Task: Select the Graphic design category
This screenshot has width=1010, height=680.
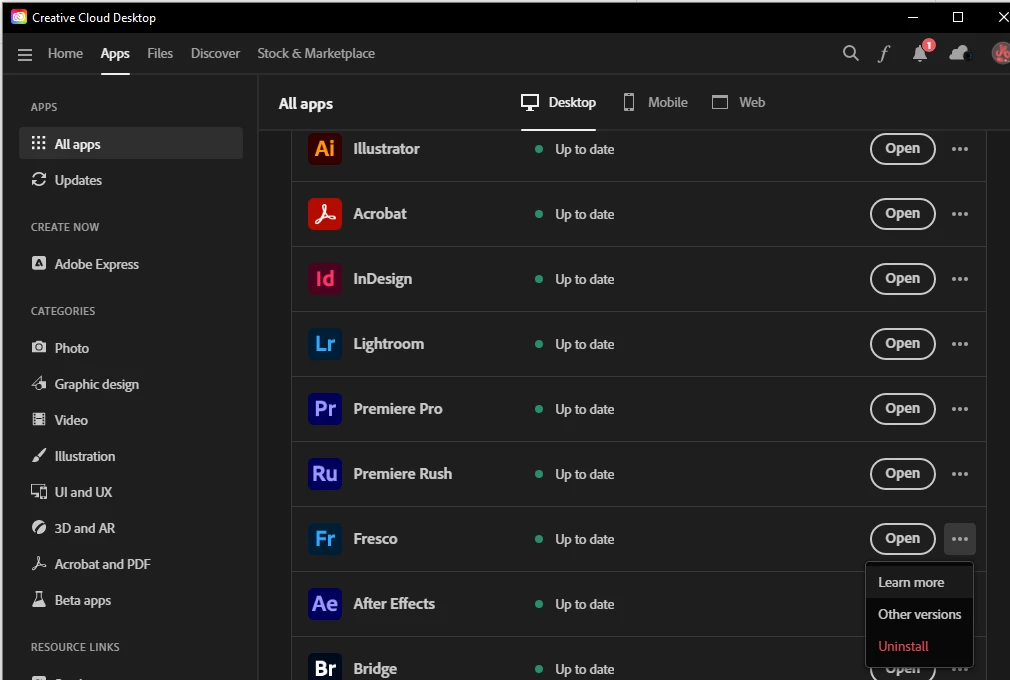Action: click(85, 384)
